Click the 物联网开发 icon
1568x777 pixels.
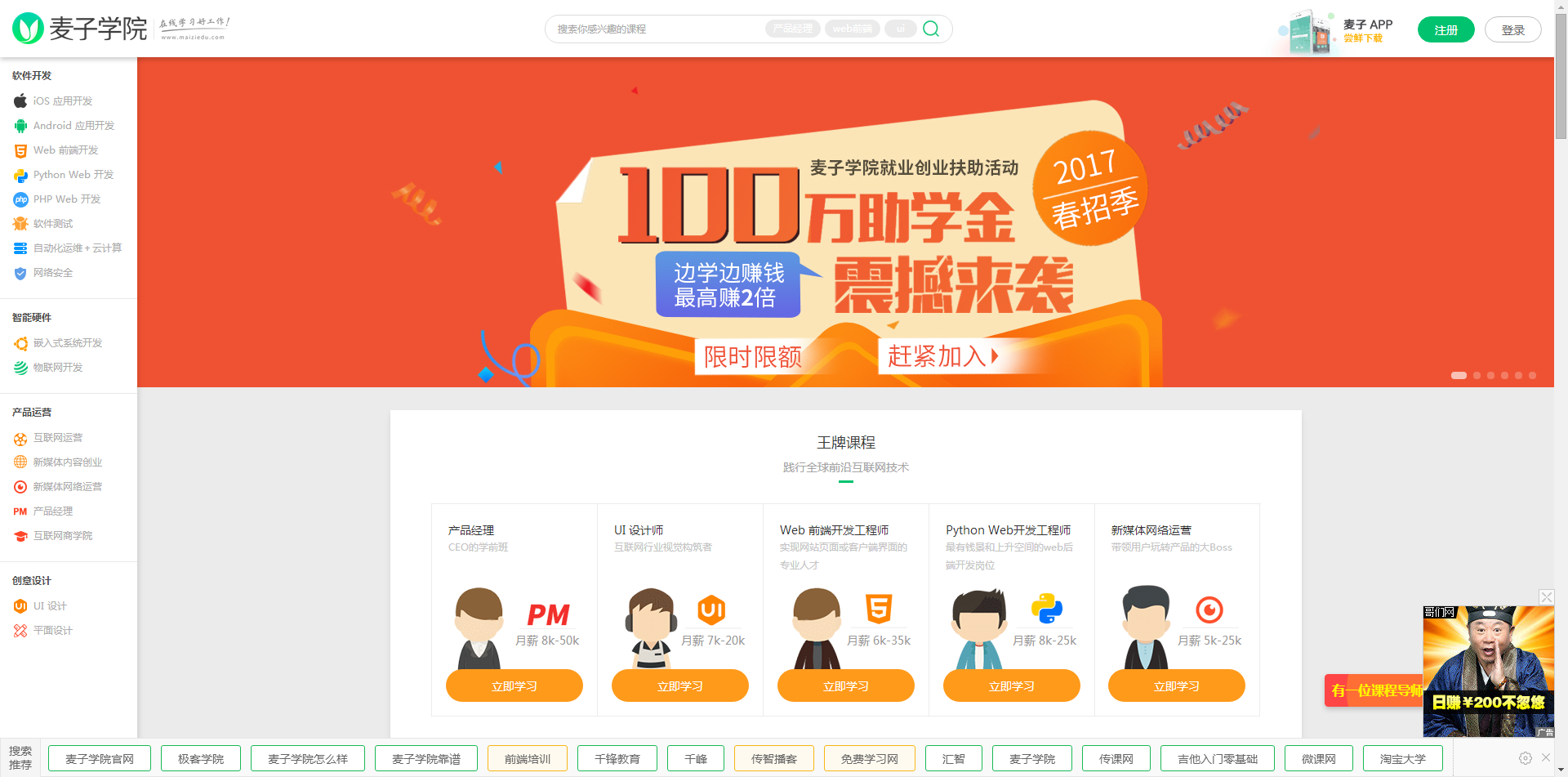coord(20,368)
